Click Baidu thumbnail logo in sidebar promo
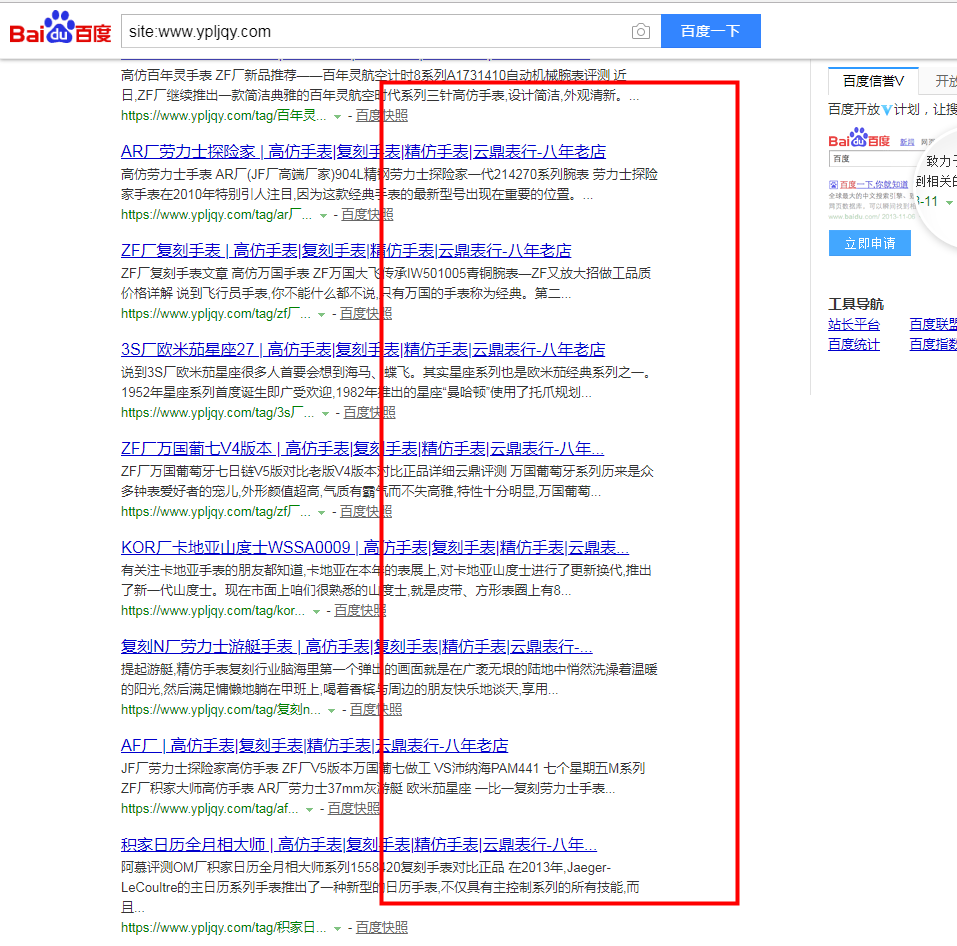The image size is (957, 946). 859,138
